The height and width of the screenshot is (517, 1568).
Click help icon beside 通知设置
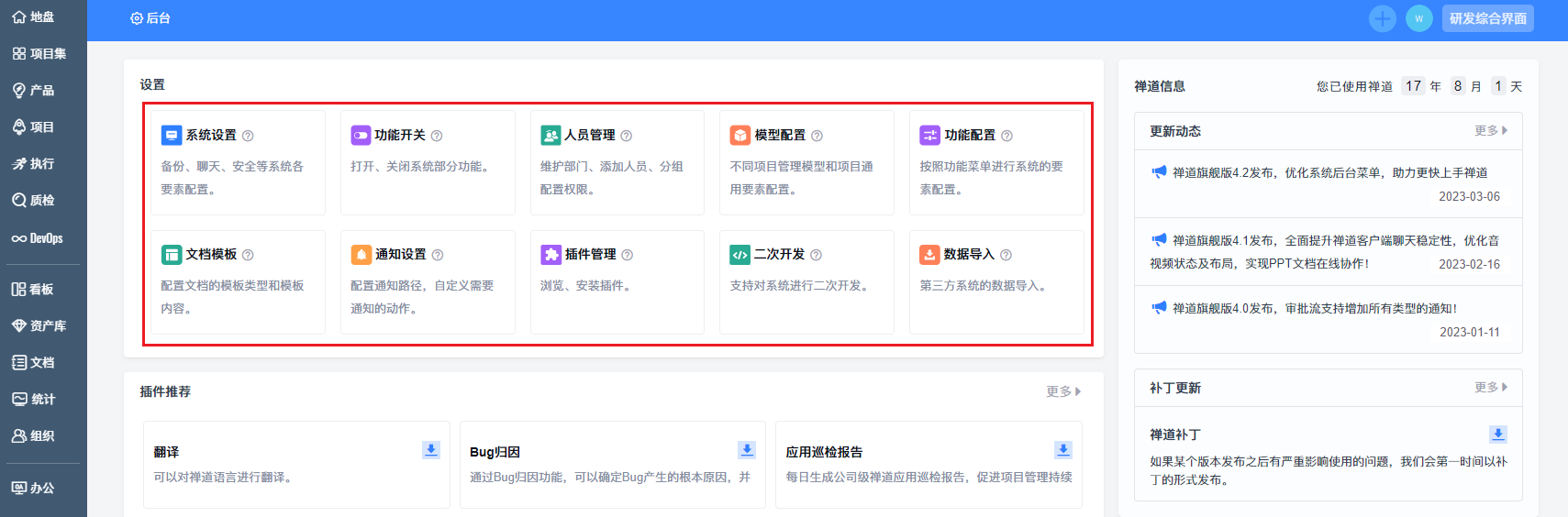438,255
